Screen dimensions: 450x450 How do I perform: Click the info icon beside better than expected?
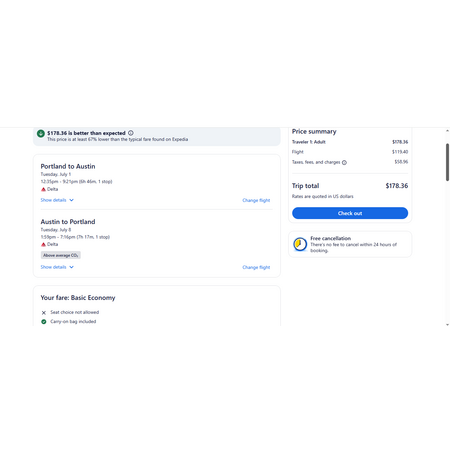tap(131, 133)
